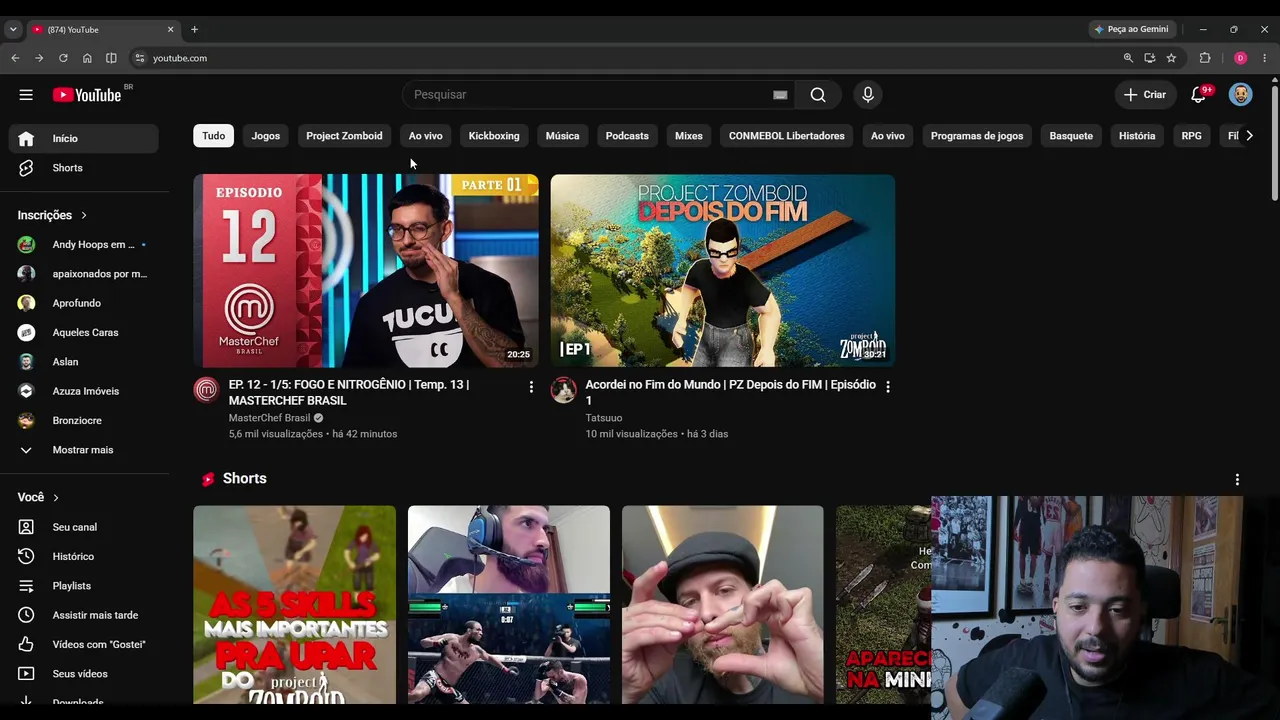Open Vídeos com "Gostei" list

[x=84, y=644]
